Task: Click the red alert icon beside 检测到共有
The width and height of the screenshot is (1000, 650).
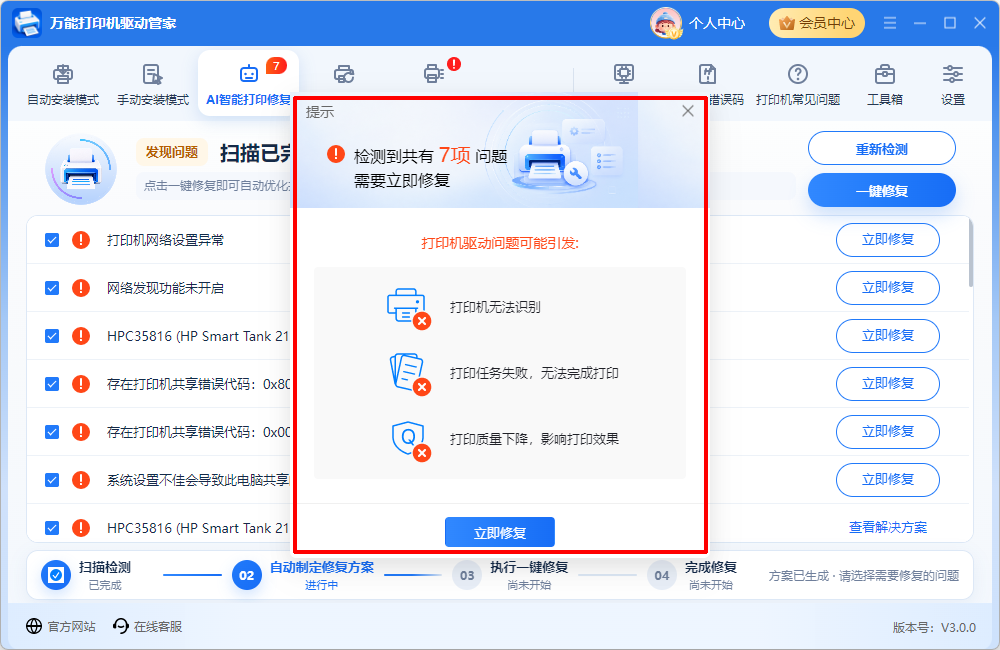Action: (335, 154)
